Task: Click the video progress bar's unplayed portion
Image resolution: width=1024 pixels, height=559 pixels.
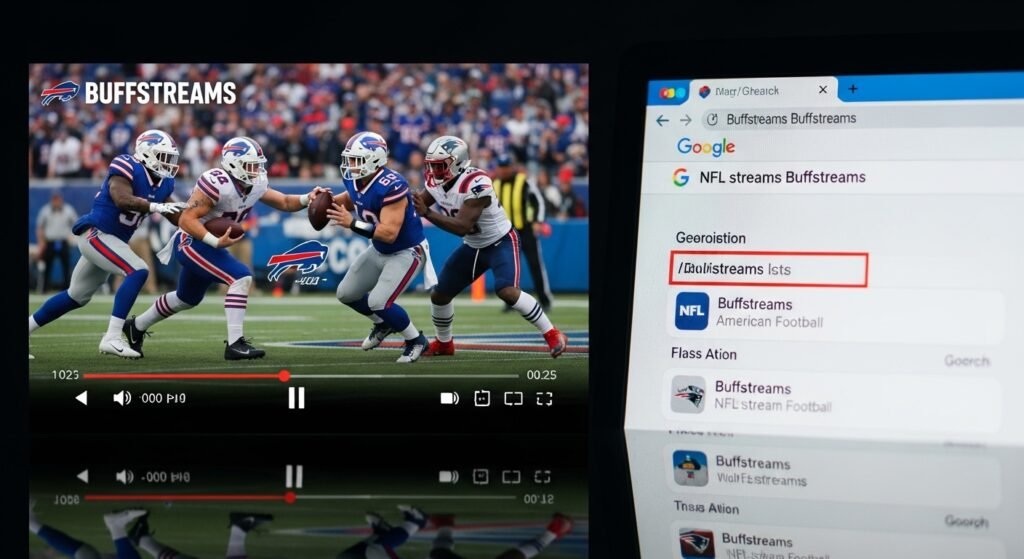Action: (402, 376)
